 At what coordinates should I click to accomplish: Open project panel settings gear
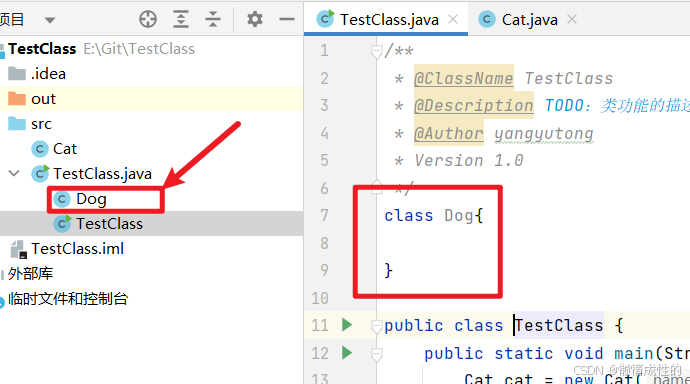pyautogui.click(x=255, y=19)
